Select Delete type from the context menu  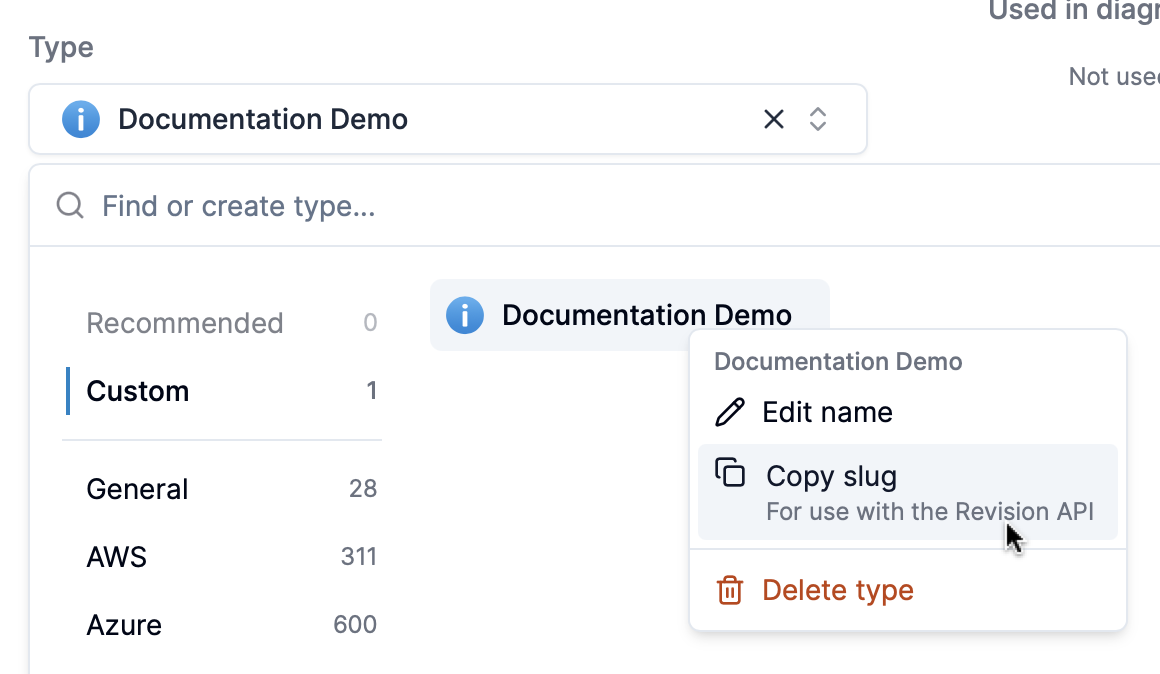pos(838,590)
